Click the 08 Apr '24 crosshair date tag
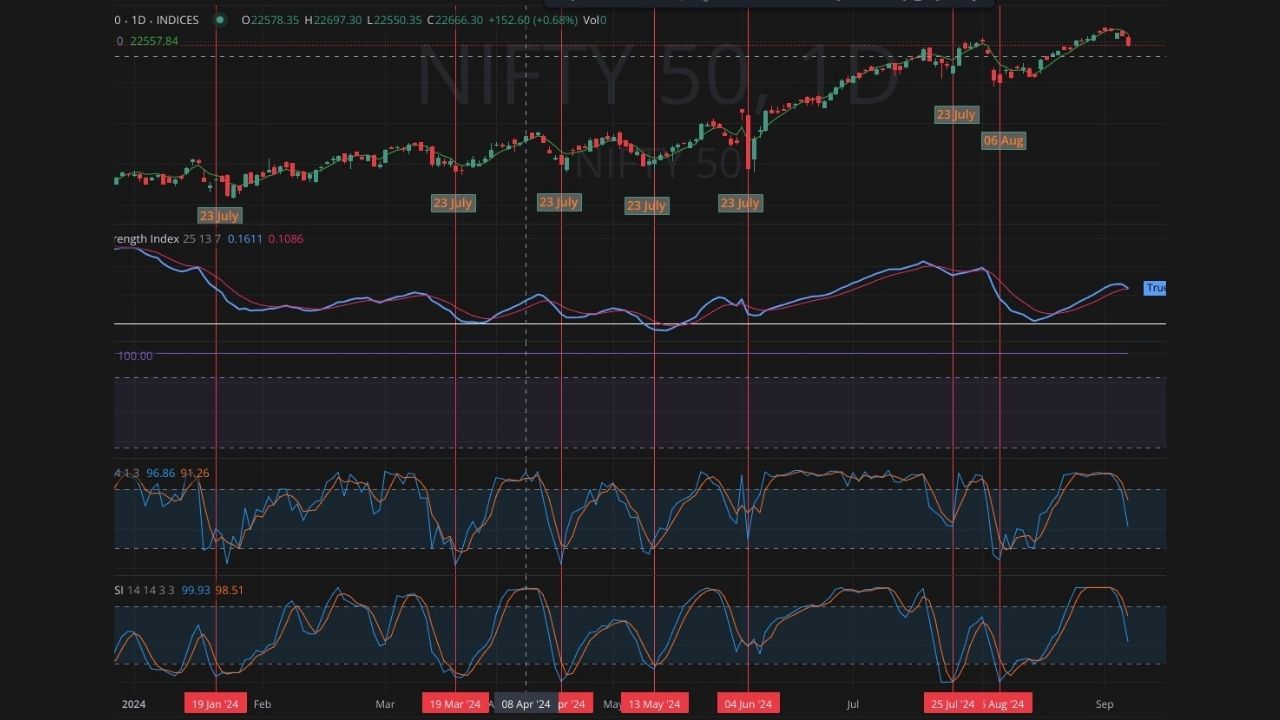Viewport: 1280px width, 720px height. point(526,704)
